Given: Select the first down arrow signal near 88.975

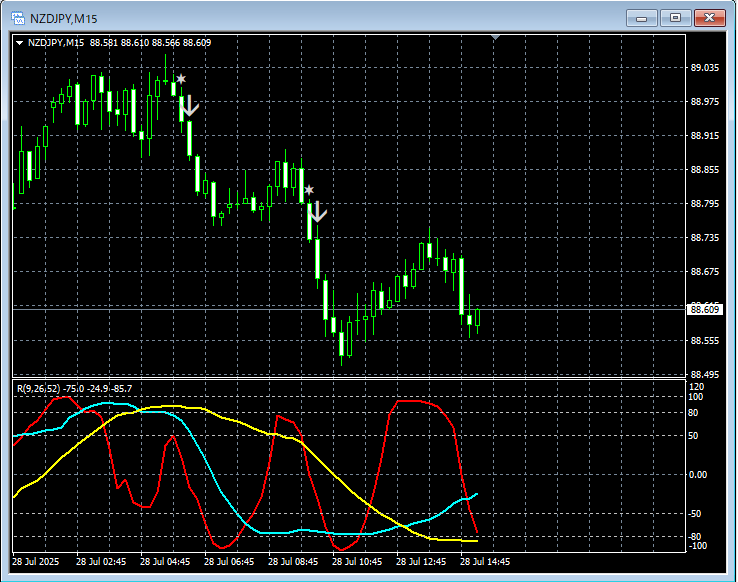Looking at the screenshot, I should point(189,105).
